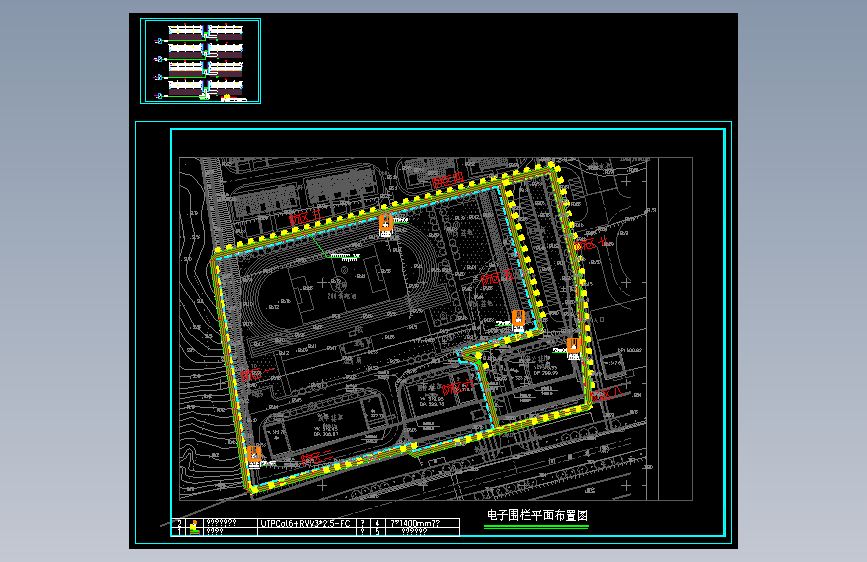
Task: Select the orange controller icon near 防区三
Action: point(386,223)
